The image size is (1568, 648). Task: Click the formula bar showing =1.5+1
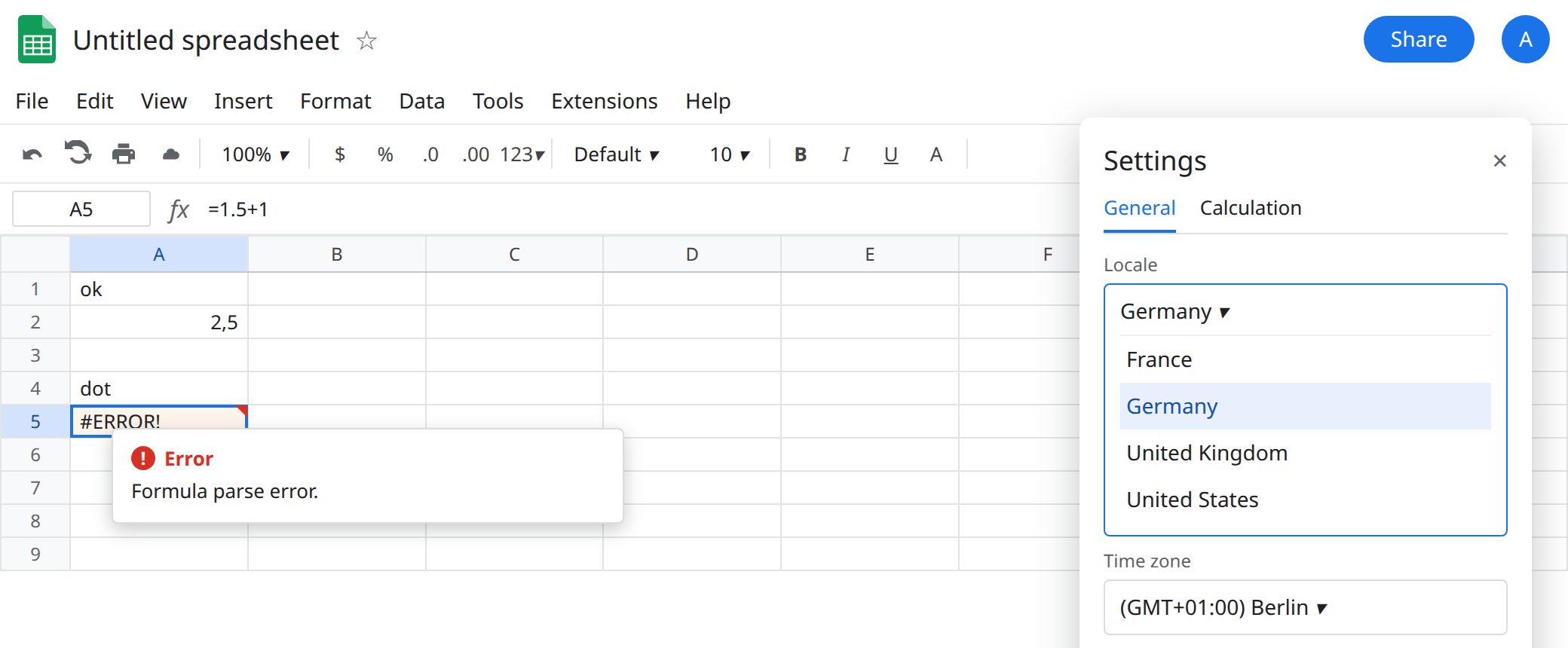(x=237, y=209)
